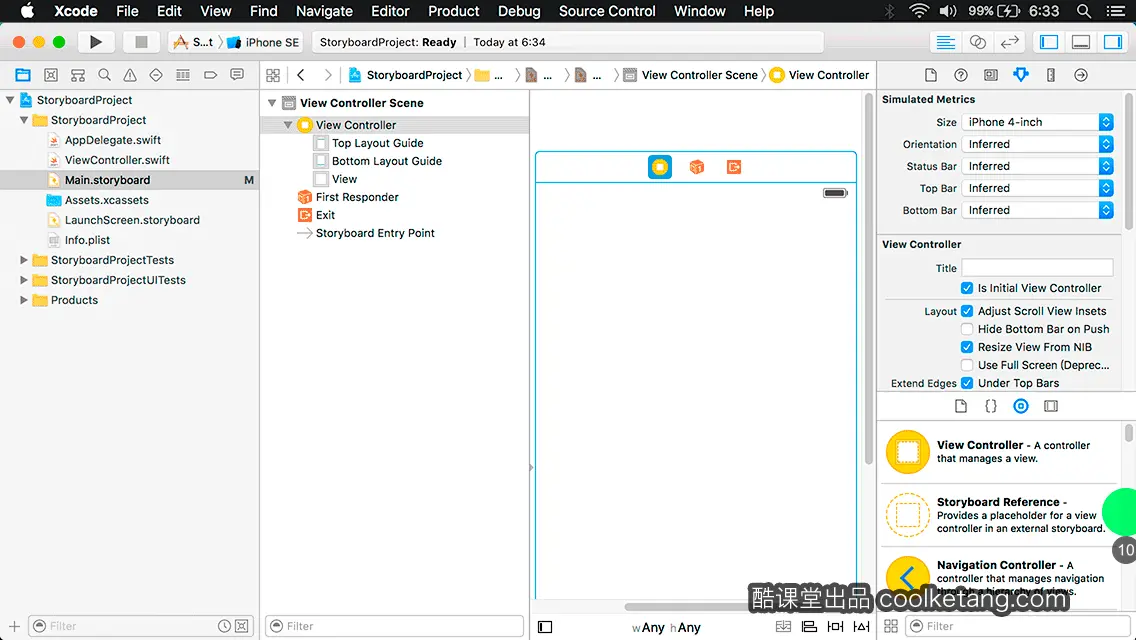Open the Symbol navigator tab
The image size is (1136, 640).
(x=51, y=75)
